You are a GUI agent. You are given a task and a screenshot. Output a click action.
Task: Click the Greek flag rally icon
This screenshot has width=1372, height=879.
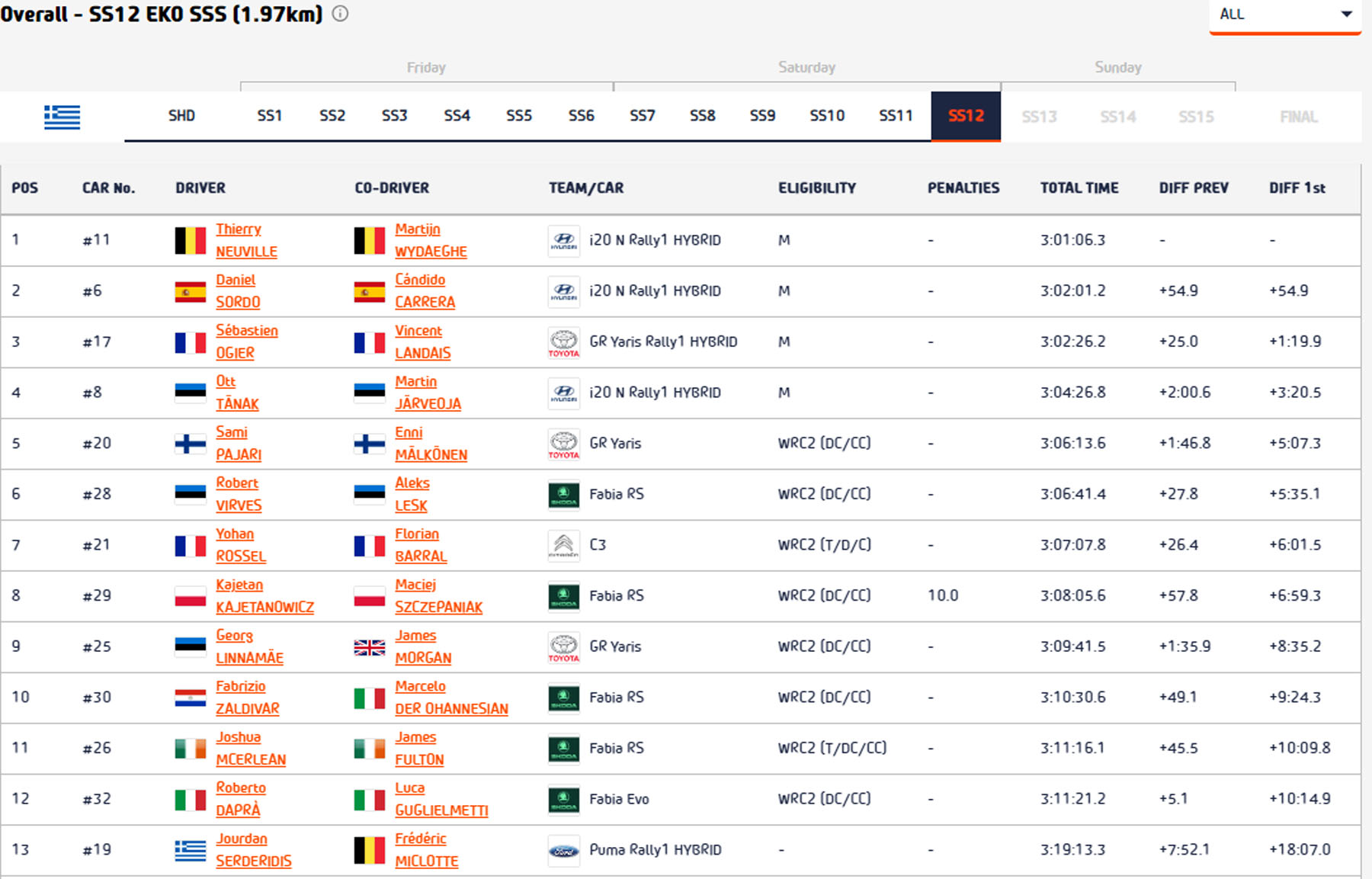pyautogui.click(x=62, y=117)
